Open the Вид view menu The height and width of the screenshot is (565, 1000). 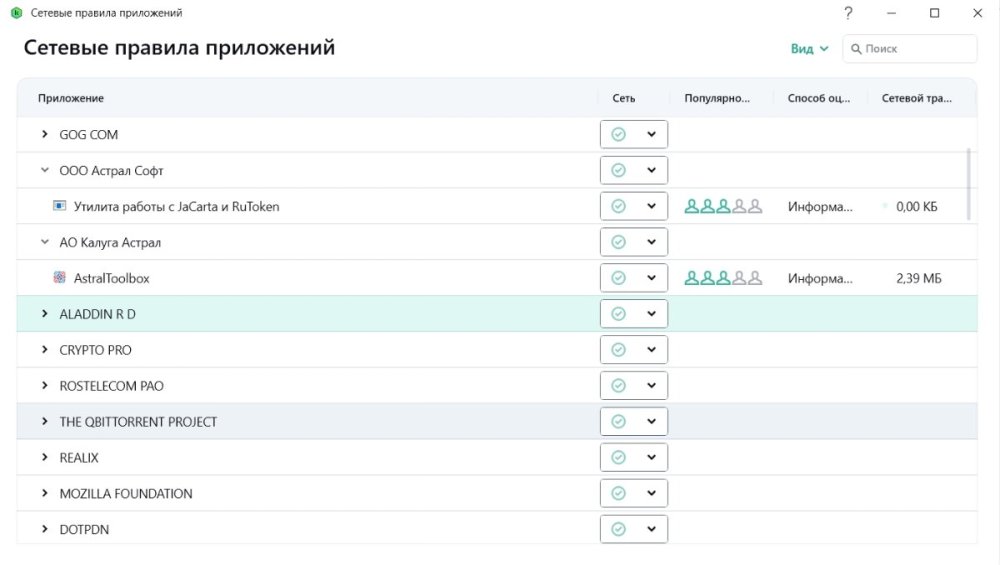point(809,48)
